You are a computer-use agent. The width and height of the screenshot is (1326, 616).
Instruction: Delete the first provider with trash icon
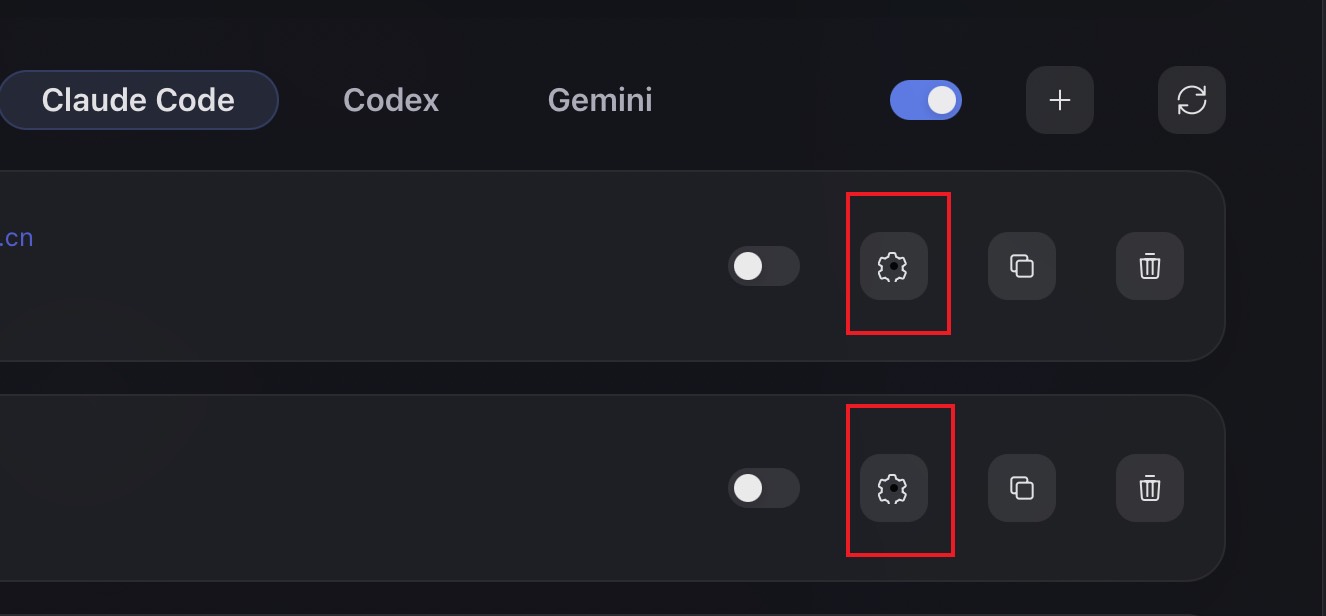[x=1149, y=266]
